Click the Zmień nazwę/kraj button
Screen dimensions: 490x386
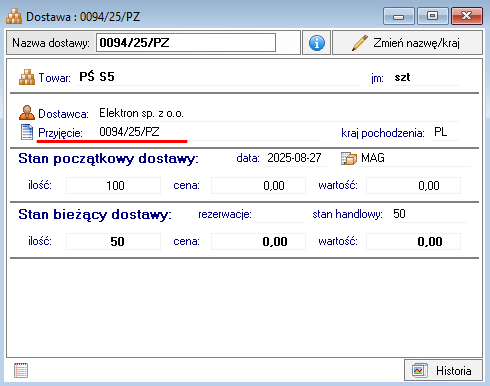407,43
